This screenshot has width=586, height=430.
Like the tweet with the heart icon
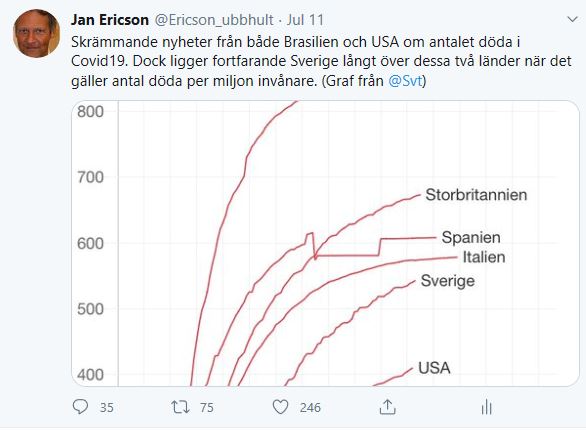click(280, 407)
